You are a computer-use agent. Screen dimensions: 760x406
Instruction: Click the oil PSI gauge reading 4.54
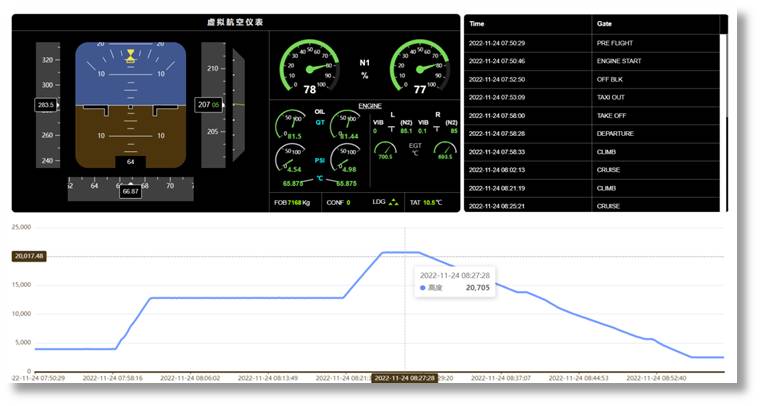(x=293, y=160)
